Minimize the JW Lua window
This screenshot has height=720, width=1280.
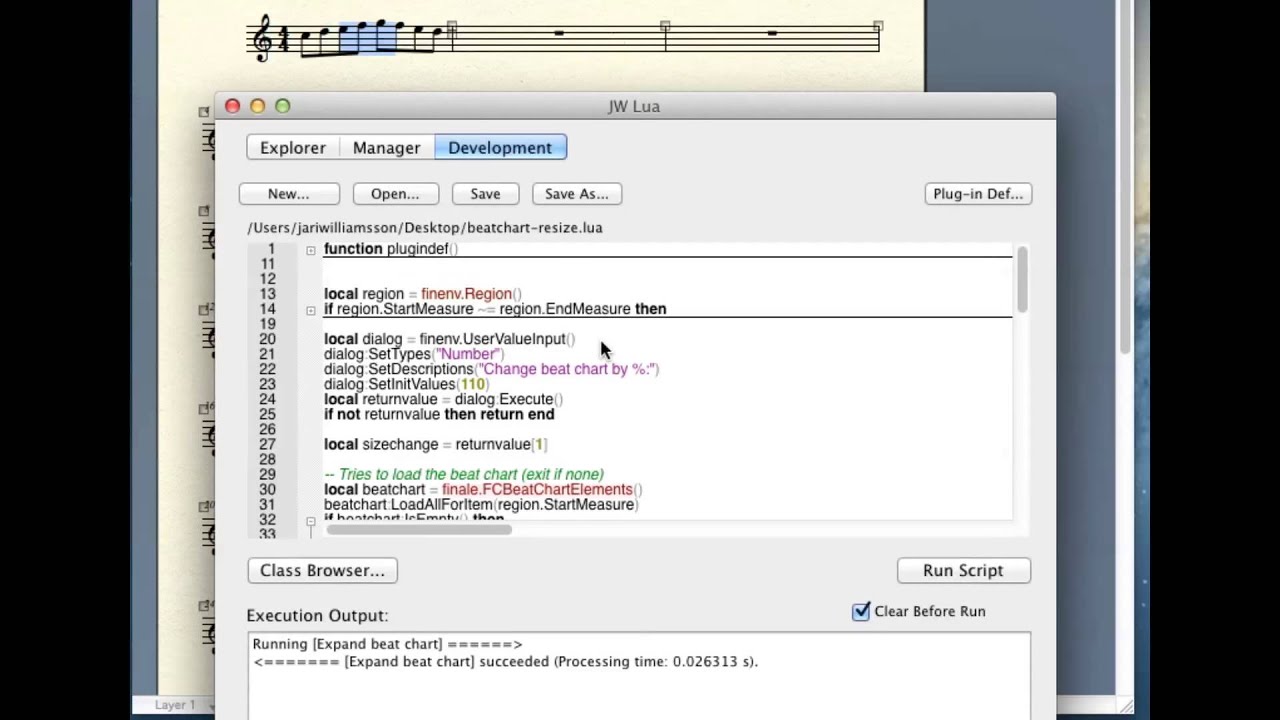click(x=257, y=106)
